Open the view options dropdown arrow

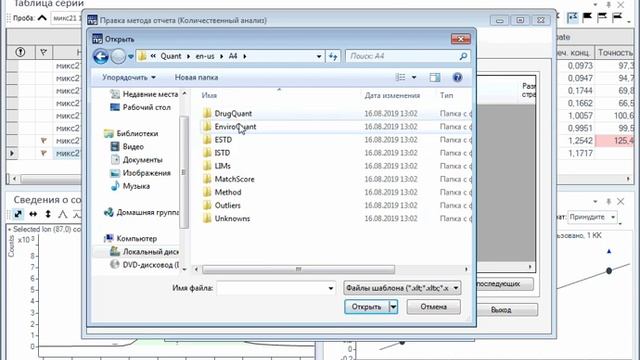pos(414,77)
